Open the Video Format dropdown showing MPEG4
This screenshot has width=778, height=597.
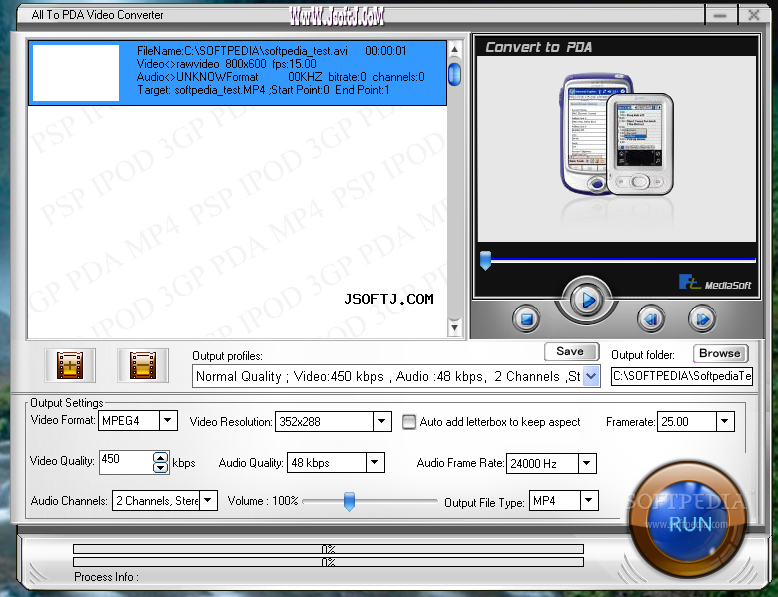tap(168, 421)
